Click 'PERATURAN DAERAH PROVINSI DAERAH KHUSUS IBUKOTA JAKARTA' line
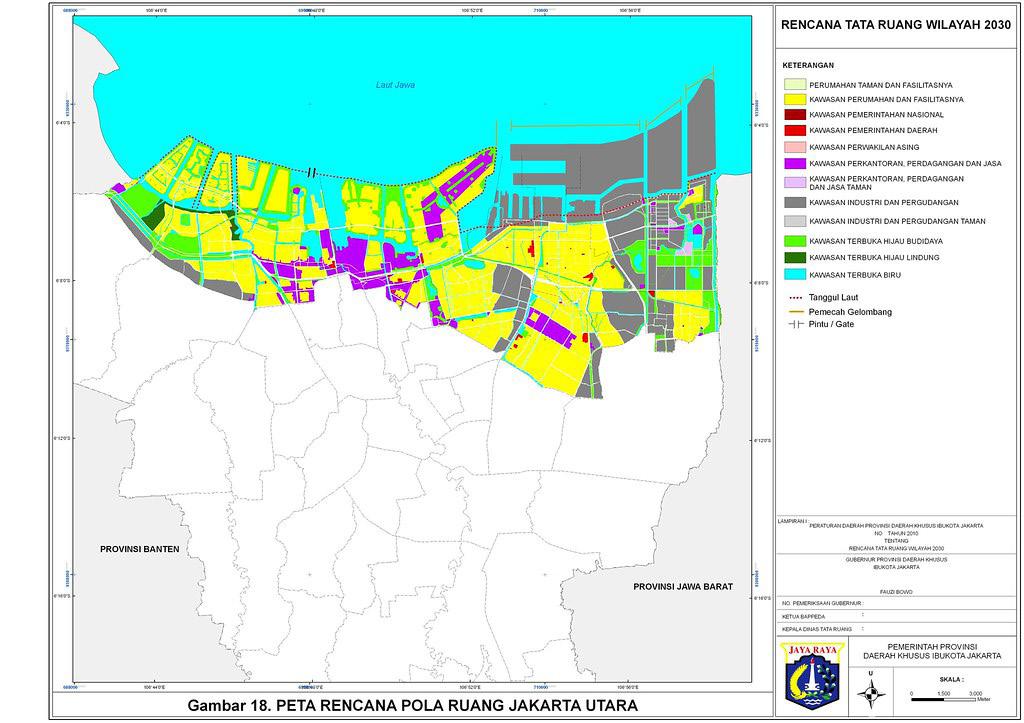Image resolution: width=1024 pixels, height=723 pixels. pos(896,526)
